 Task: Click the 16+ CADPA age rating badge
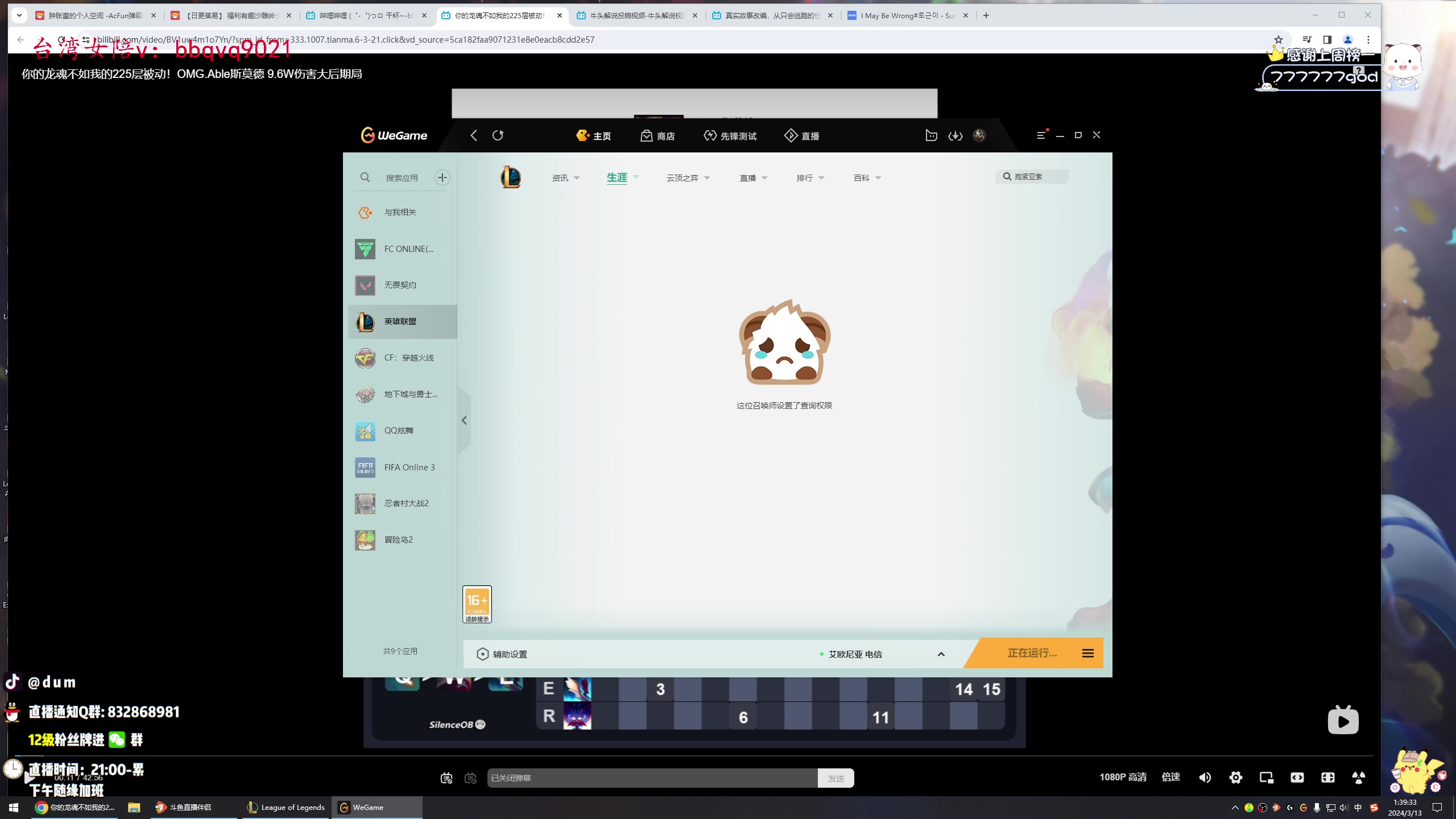(x=477, y=604)
